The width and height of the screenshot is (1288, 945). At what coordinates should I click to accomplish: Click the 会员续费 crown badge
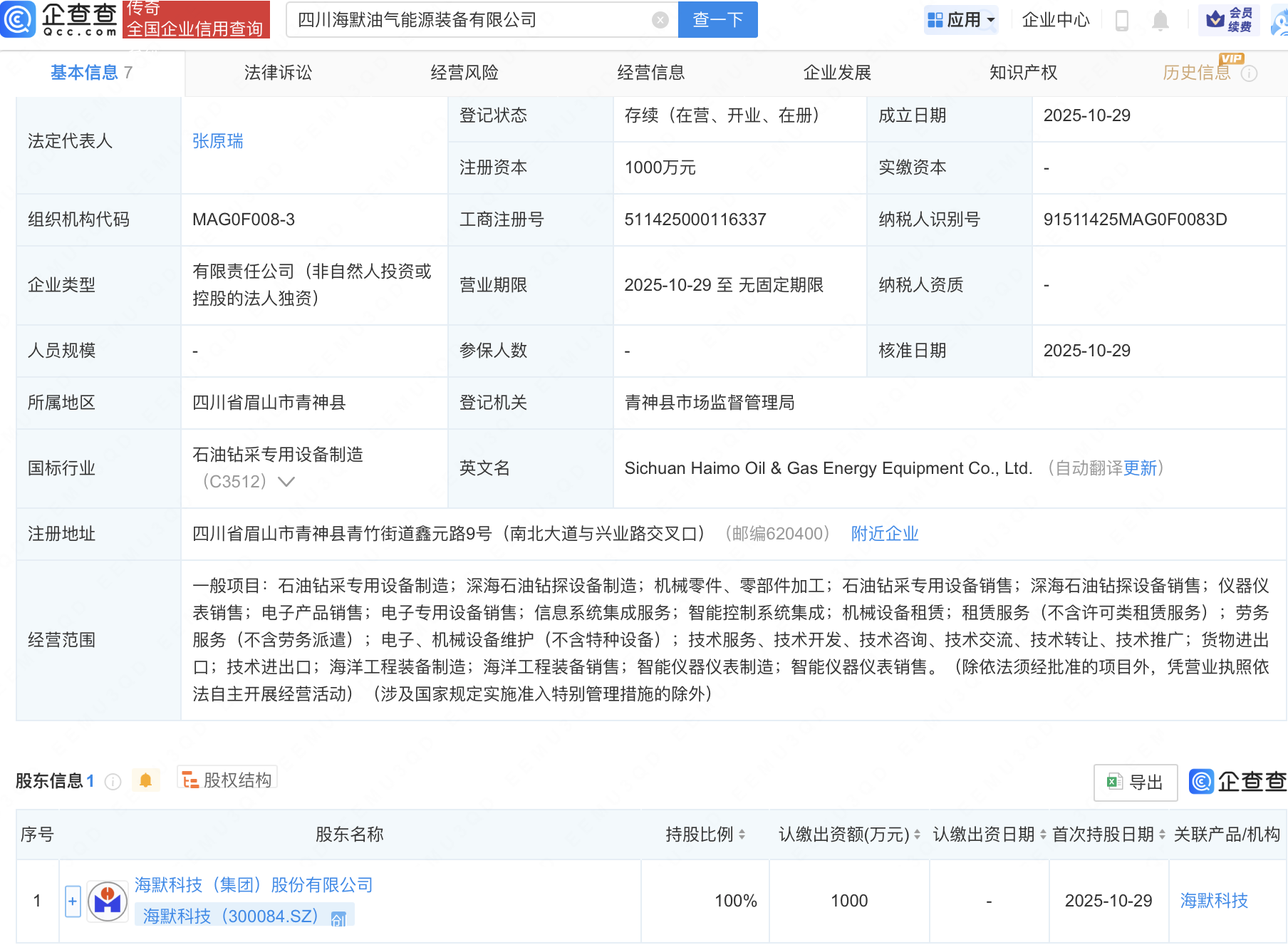tap(1229, 19)
